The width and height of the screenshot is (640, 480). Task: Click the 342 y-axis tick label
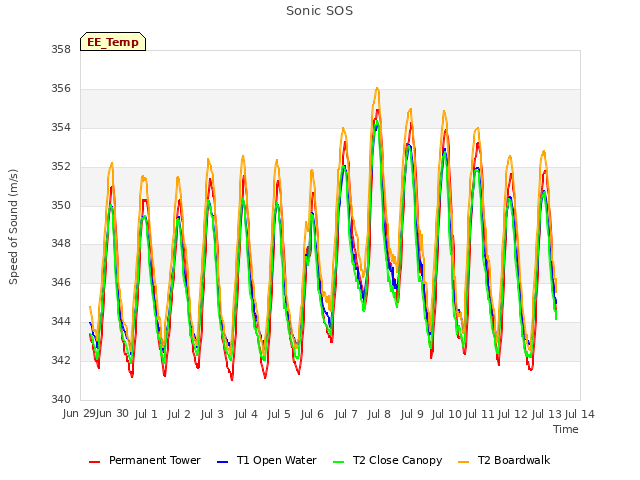click(x=61, y=360)
